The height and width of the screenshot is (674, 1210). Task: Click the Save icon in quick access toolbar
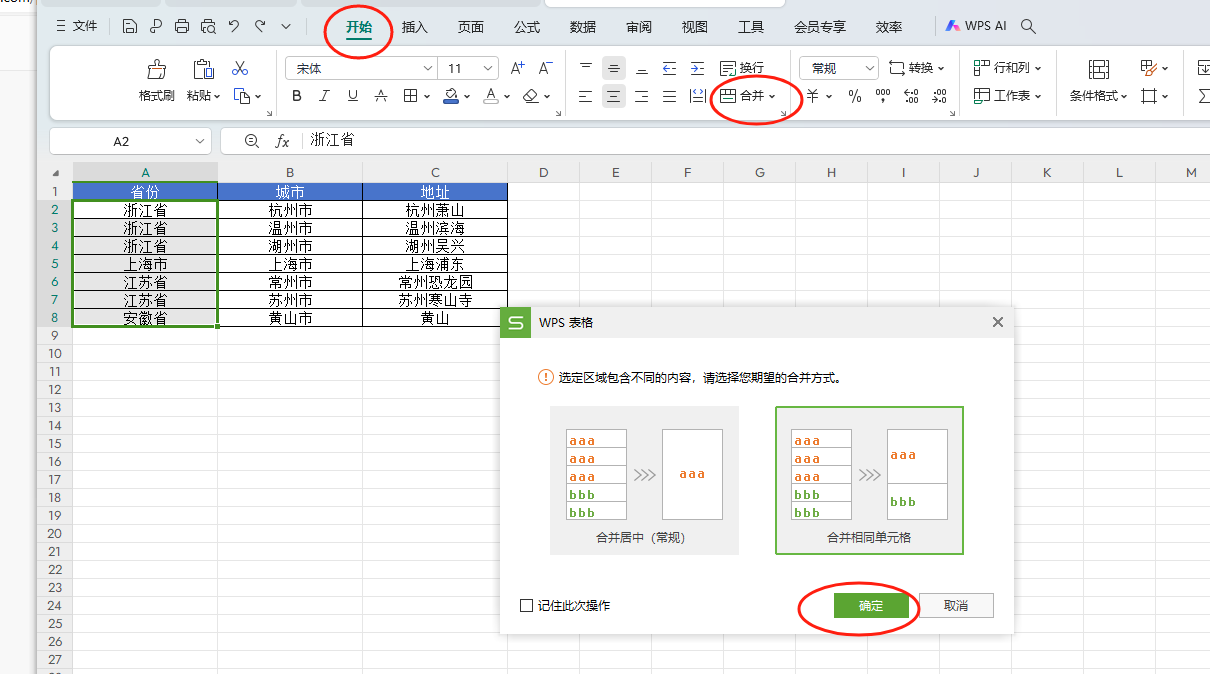pyautogui.click(x=130, y=27)
